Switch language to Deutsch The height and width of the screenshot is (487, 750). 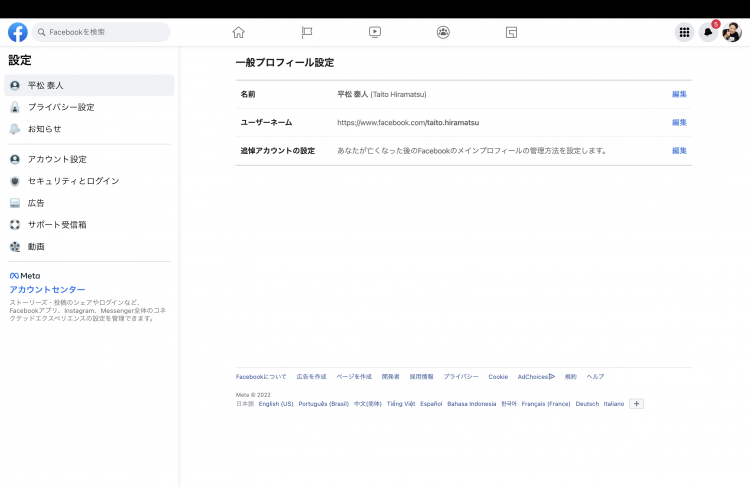pyautogui.click(x=587, y=404)
